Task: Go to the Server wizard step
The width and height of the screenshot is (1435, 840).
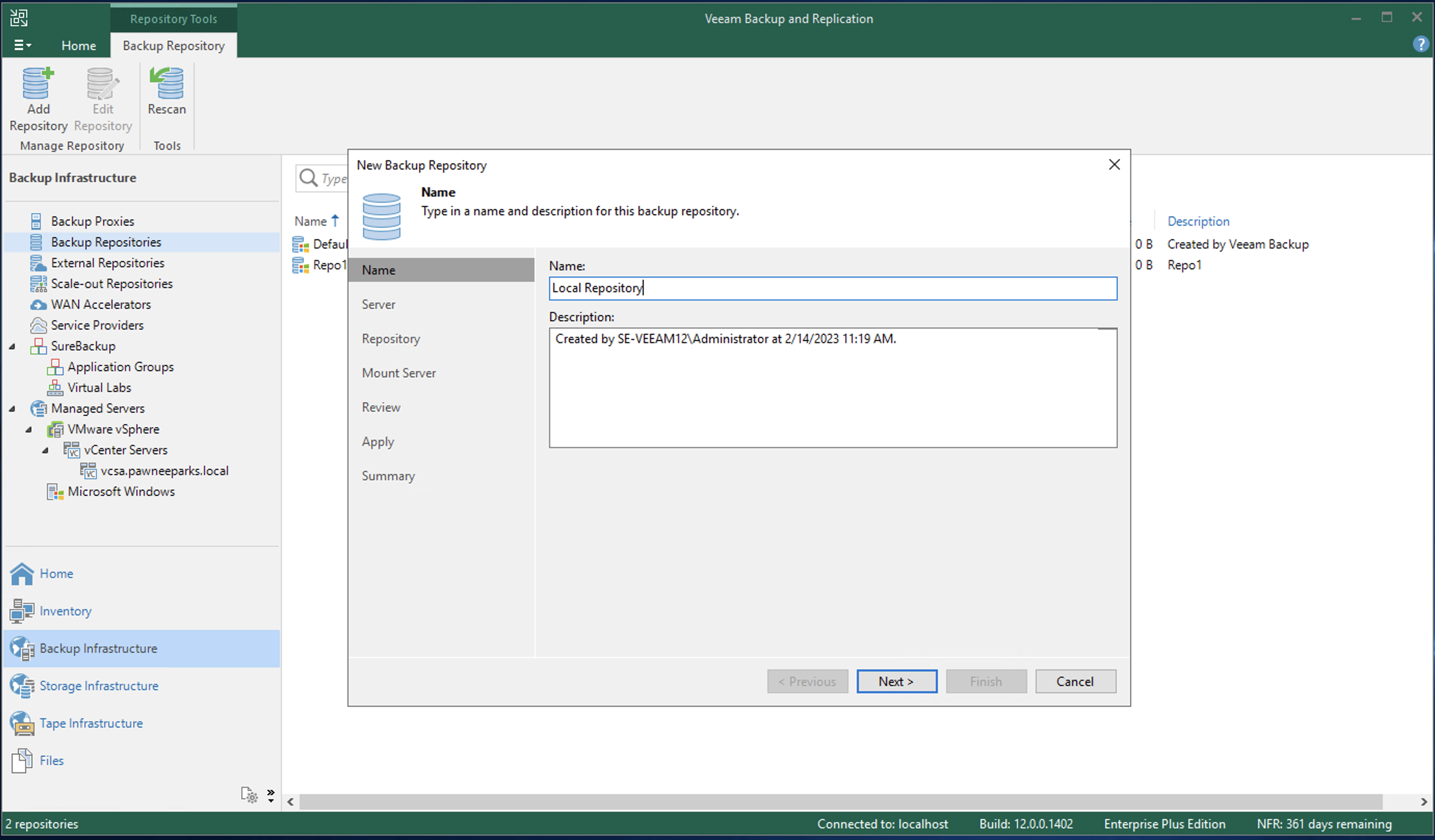Action: [x=378, y=304]
